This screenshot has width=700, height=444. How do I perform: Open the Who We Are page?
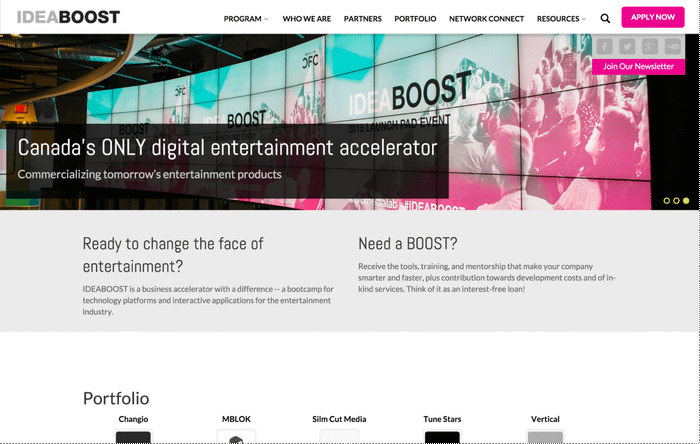307,19
